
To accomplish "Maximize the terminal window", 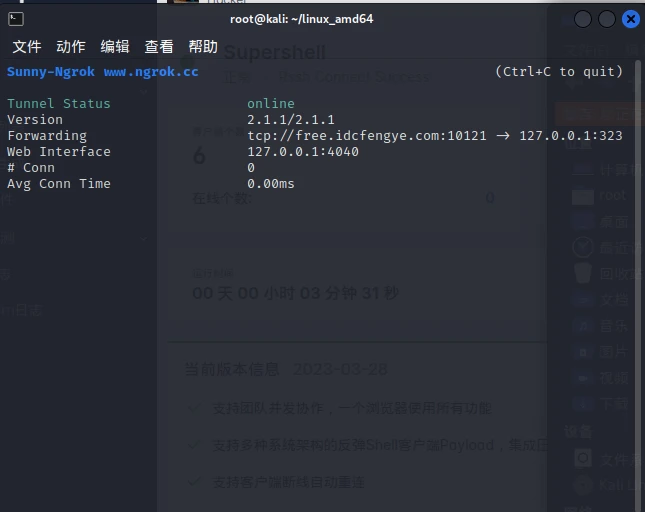I will [606, 19].
